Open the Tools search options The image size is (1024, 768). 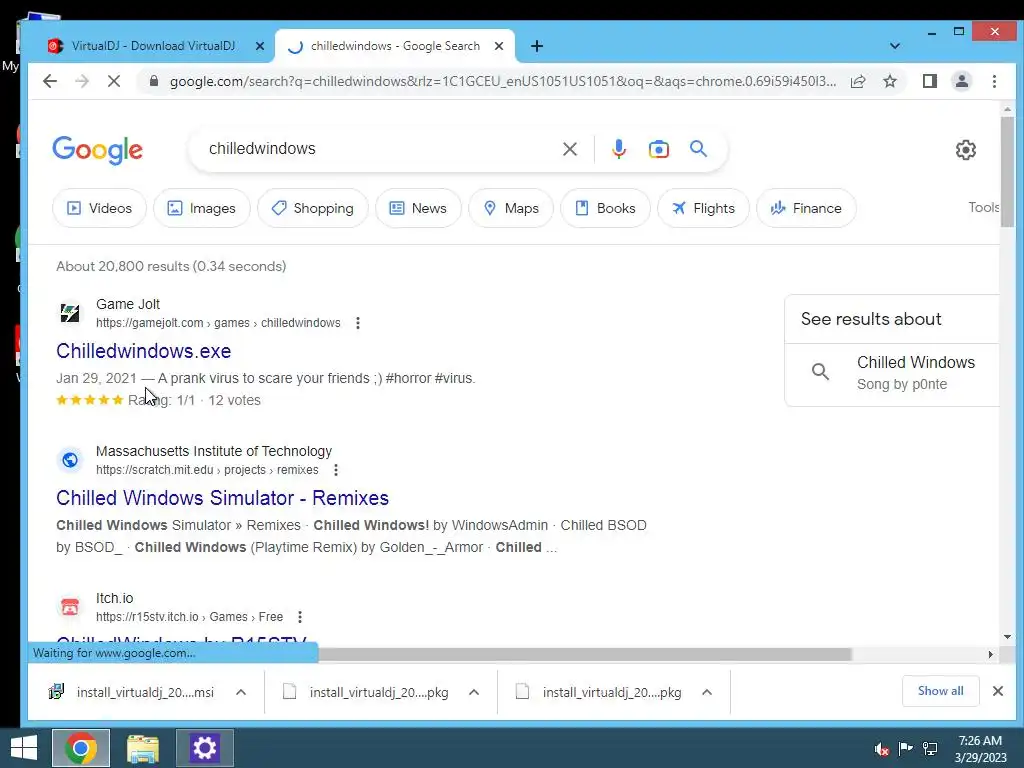click(x=984, y=207)
